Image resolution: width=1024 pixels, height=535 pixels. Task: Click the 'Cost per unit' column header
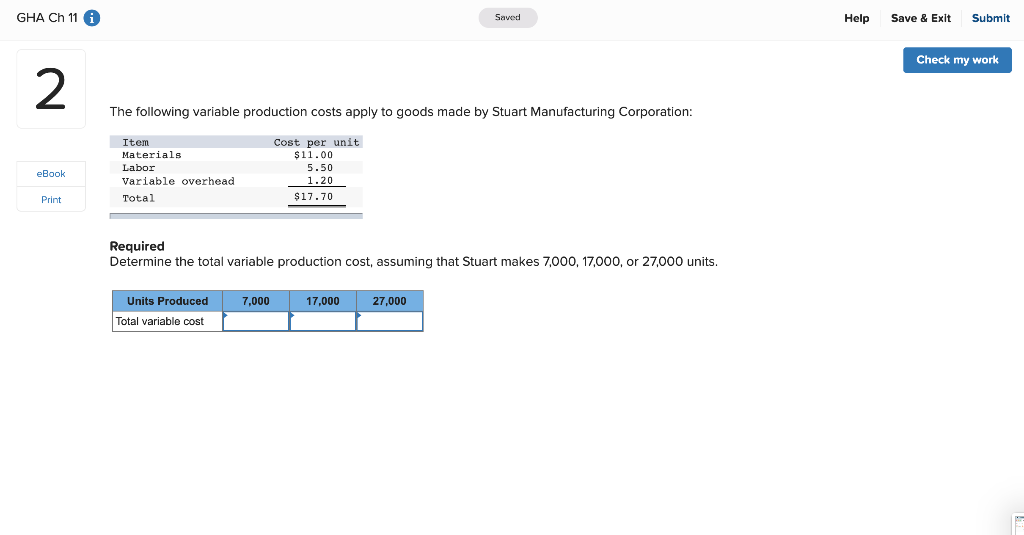coord(317,142)
